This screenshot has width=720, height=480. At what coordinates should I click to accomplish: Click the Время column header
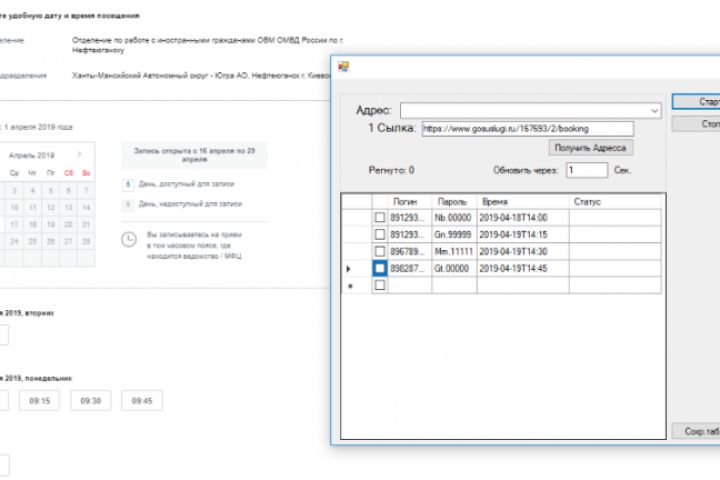tap(523, 202)
